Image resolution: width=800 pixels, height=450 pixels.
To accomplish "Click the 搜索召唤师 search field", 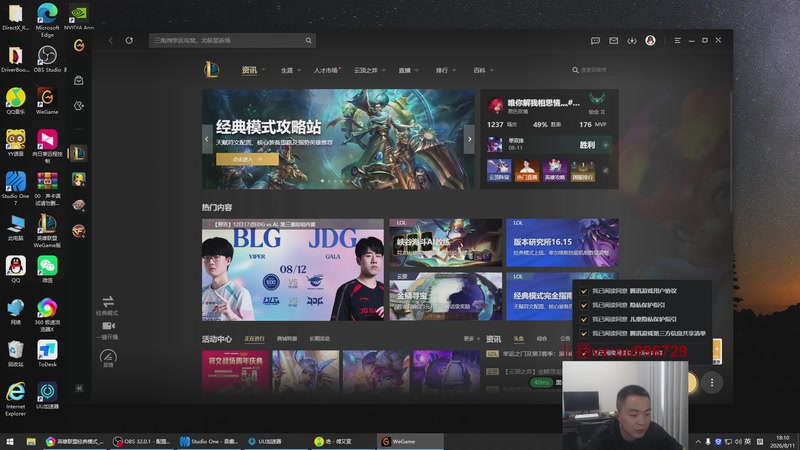I will pyautogui.click(x=593, y=70).
